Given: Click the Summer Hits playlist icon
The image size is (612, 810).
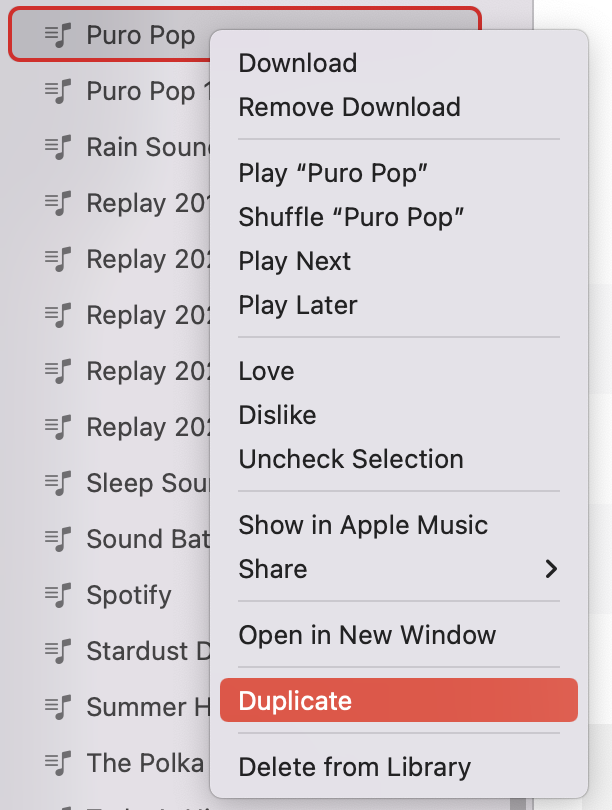Looking at the screenshot, I should coord(57,707).
